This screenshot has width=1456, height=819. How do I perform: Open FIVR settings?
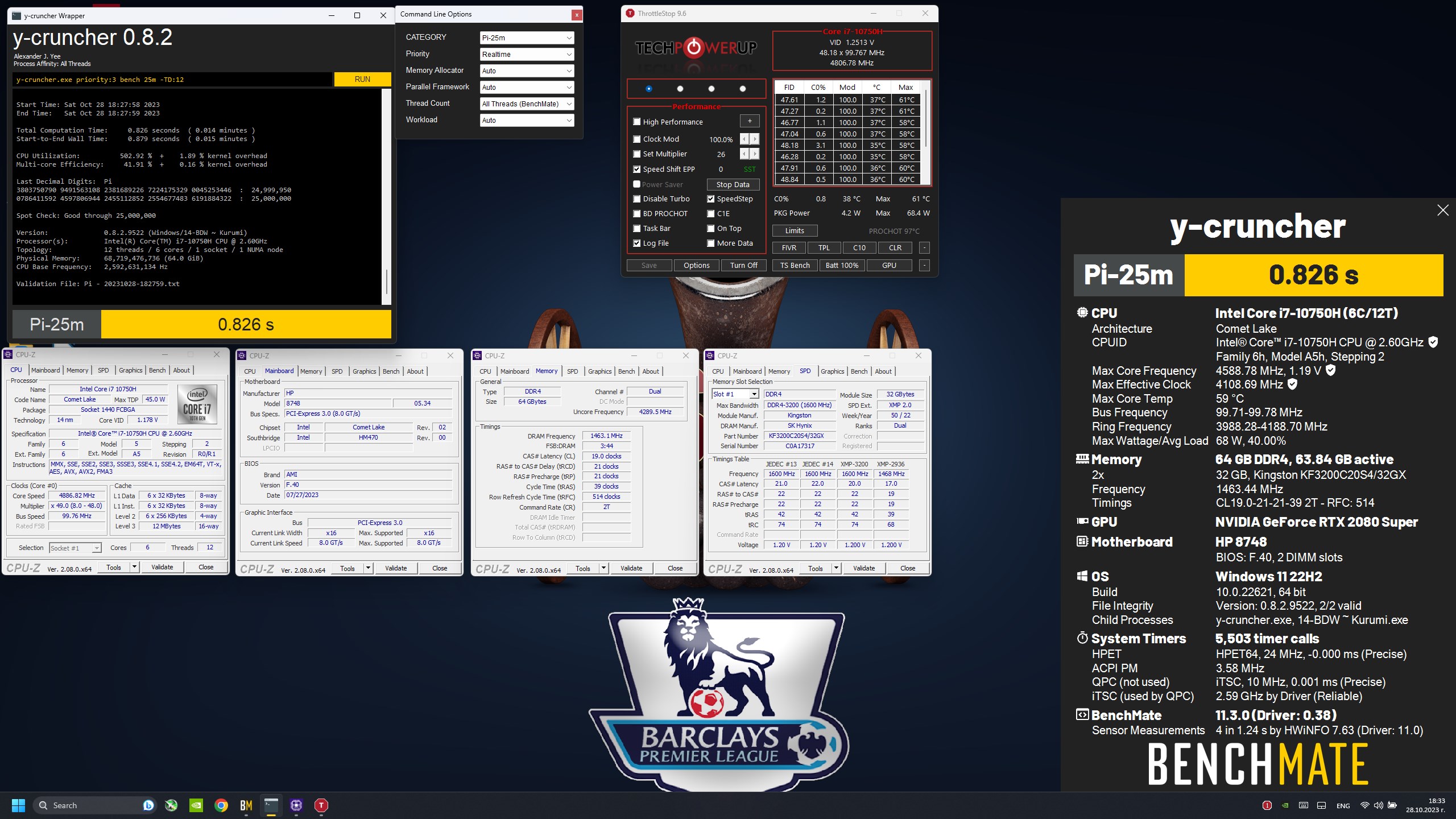[x=789, y=248]
